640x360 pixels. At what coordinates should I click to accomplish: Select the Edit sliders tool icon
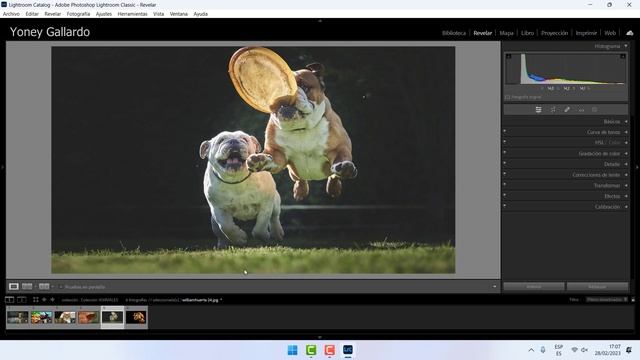pyautogui.click(x=538, y=109)
